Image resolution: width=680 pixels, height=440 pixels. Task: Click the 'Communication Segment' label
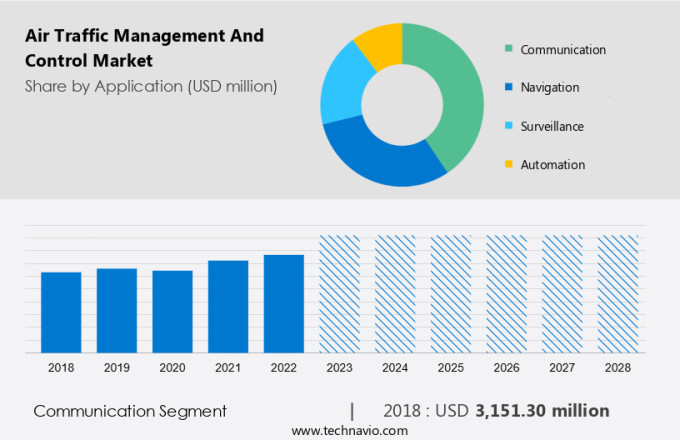coord(130,411)
